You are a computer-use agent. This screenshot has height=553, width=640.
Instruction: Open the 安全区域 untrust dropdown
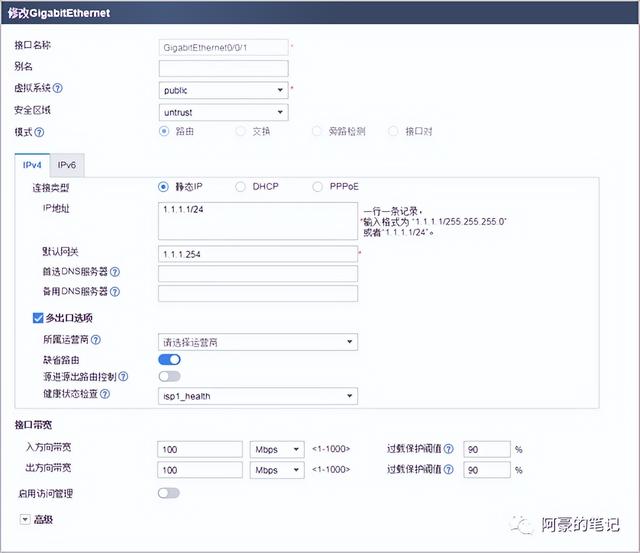pos(223,112)
